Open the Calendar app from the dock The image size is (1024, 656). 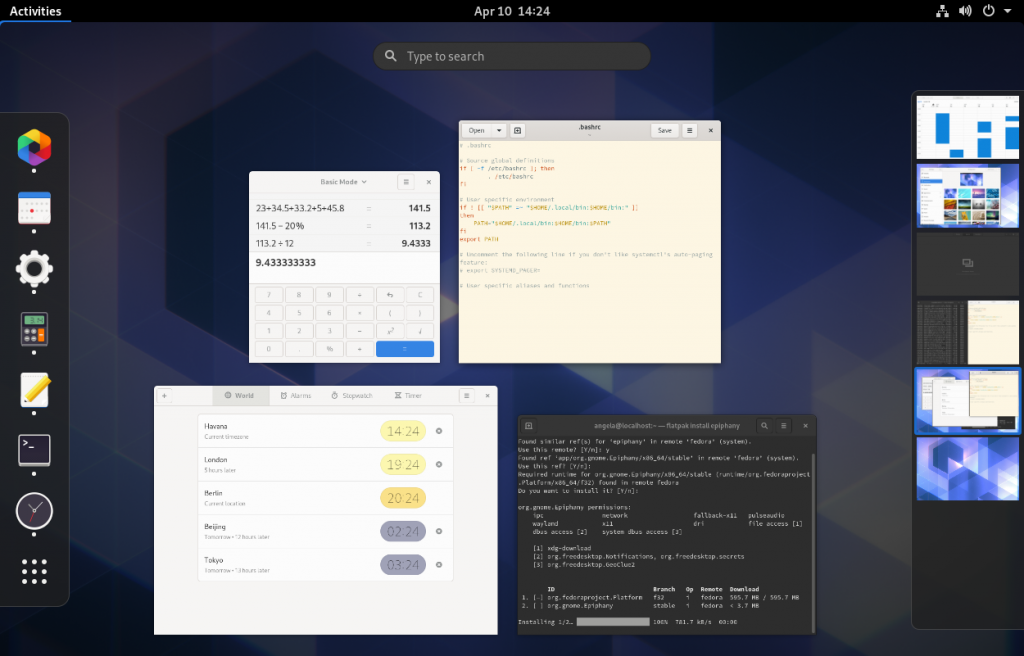click(x=33, y=210)
